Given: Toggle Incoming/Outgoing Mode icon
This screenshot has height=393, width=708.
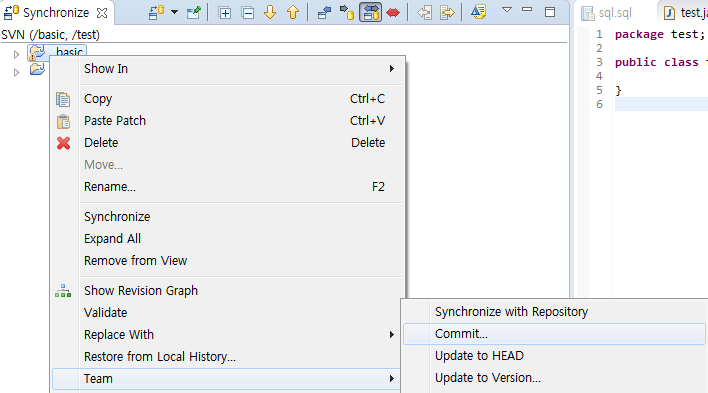Looking at the screenshot, I should click(x=371, y=12).
